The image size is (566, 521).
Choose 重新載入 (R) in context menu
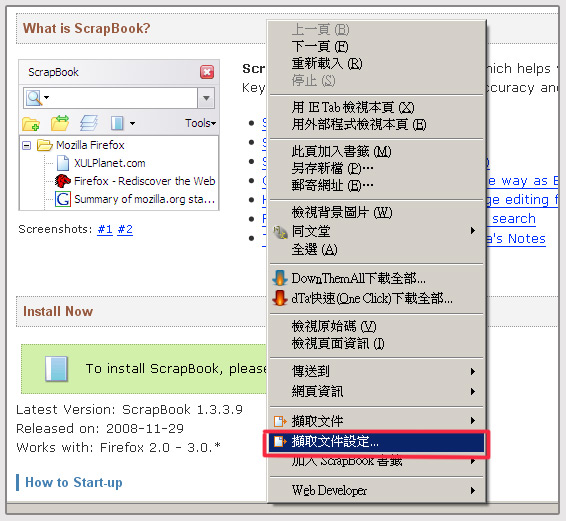tap(376, 64)
